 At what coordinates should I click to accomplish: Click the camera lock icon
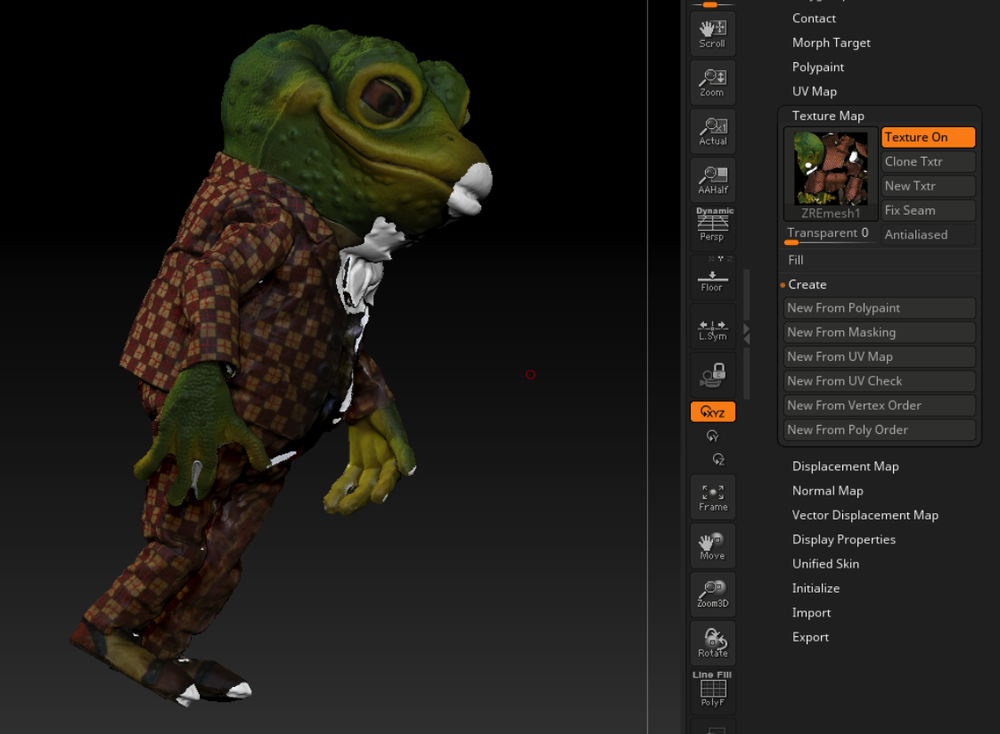[712, 375]
